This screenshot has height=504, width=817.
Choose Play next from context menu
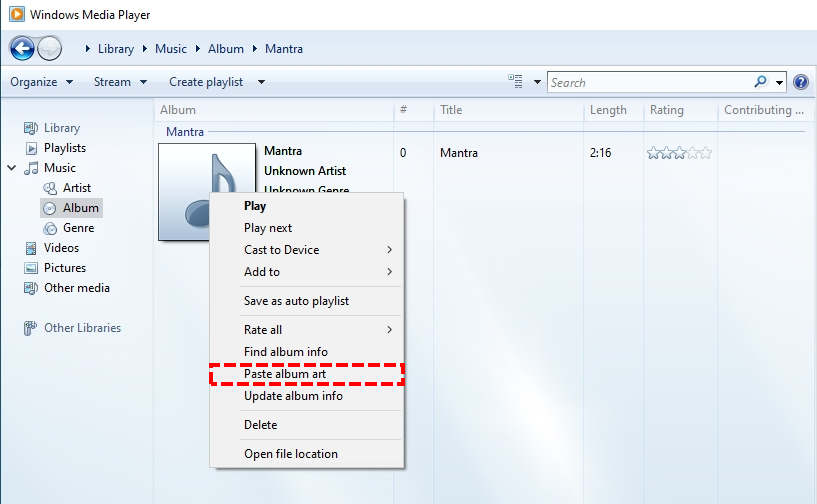coord(307,228)
